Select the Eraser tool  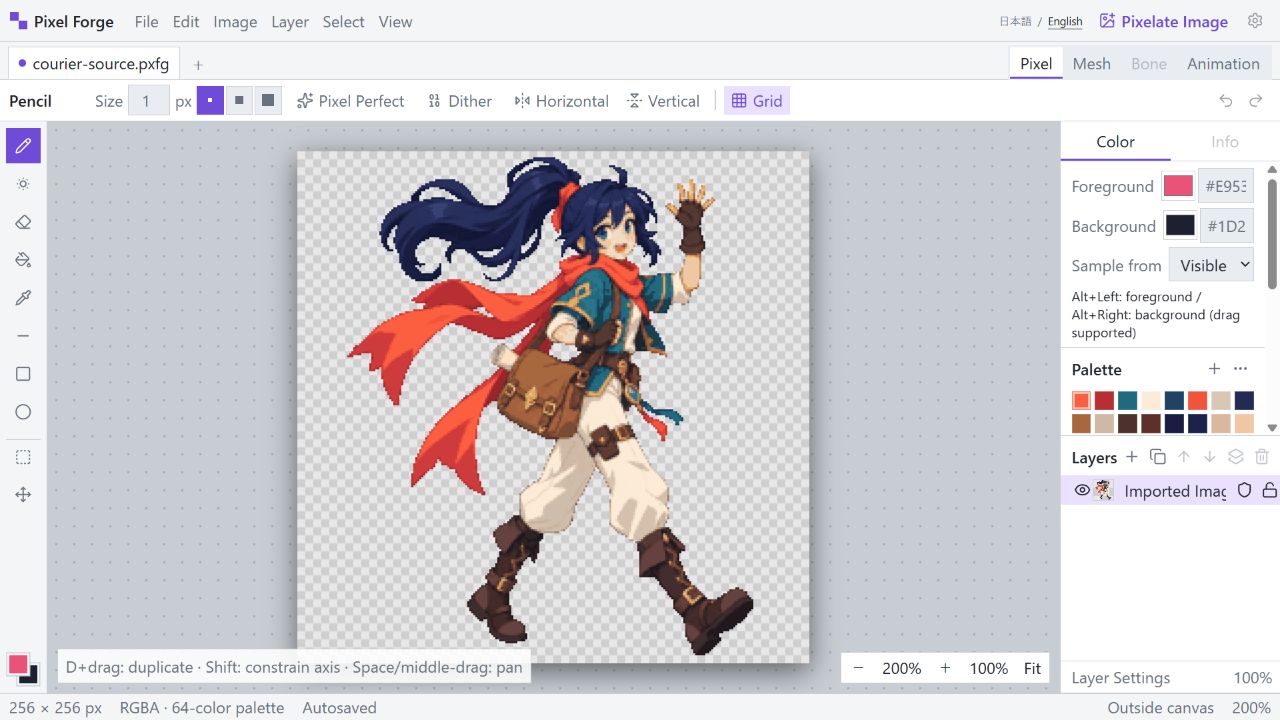23,222
